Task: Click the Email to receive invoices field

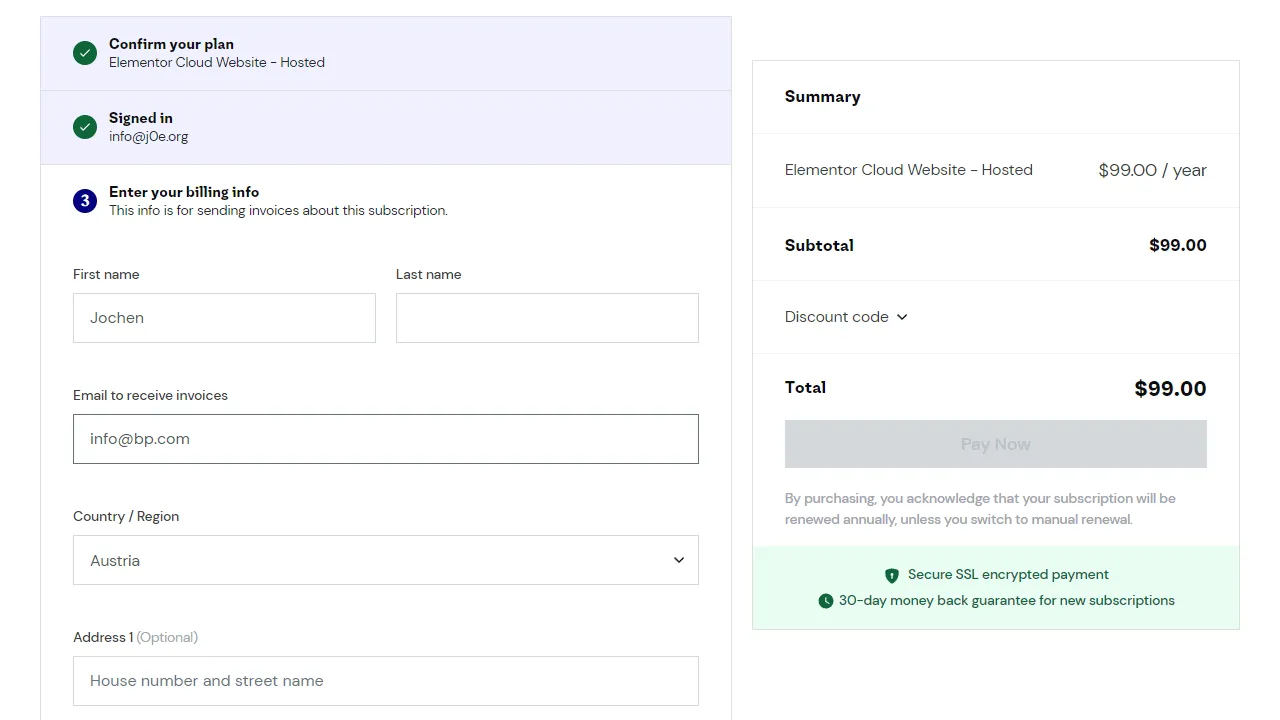Action: (386, 439)
